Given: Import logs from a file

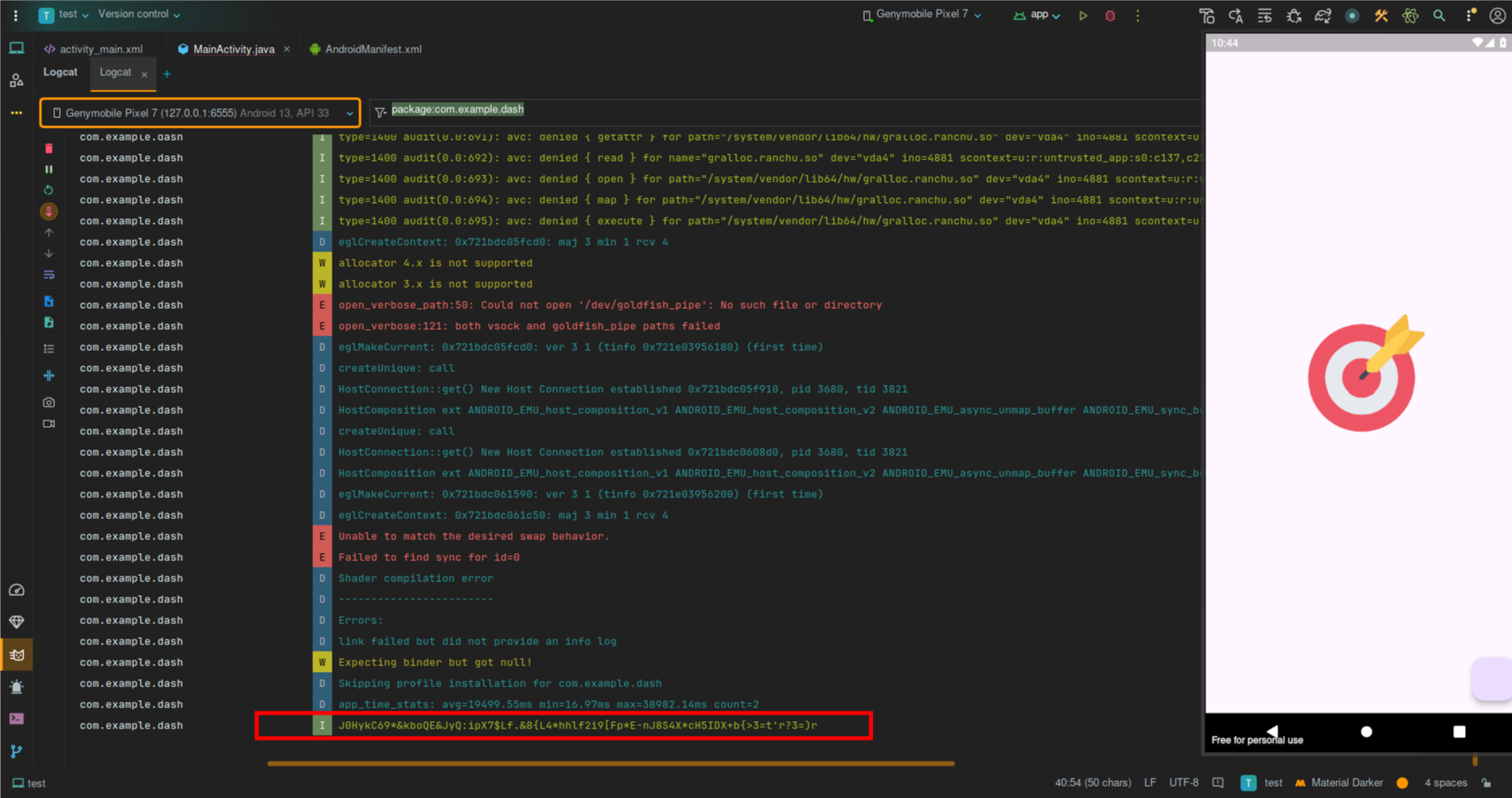Looking at the screenshot, I should click(49, 302).
